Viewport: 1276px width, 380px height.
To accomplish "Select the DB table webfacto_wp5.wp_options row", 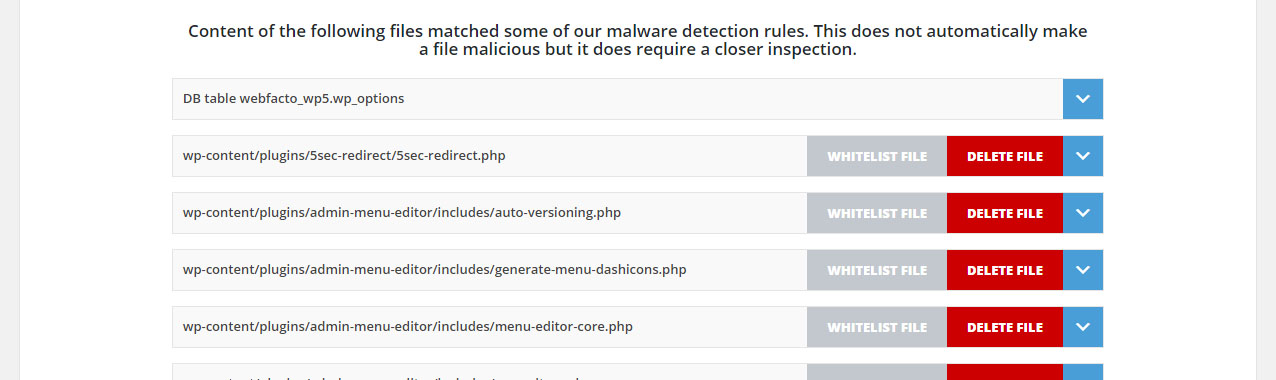I will pos(617,99).
